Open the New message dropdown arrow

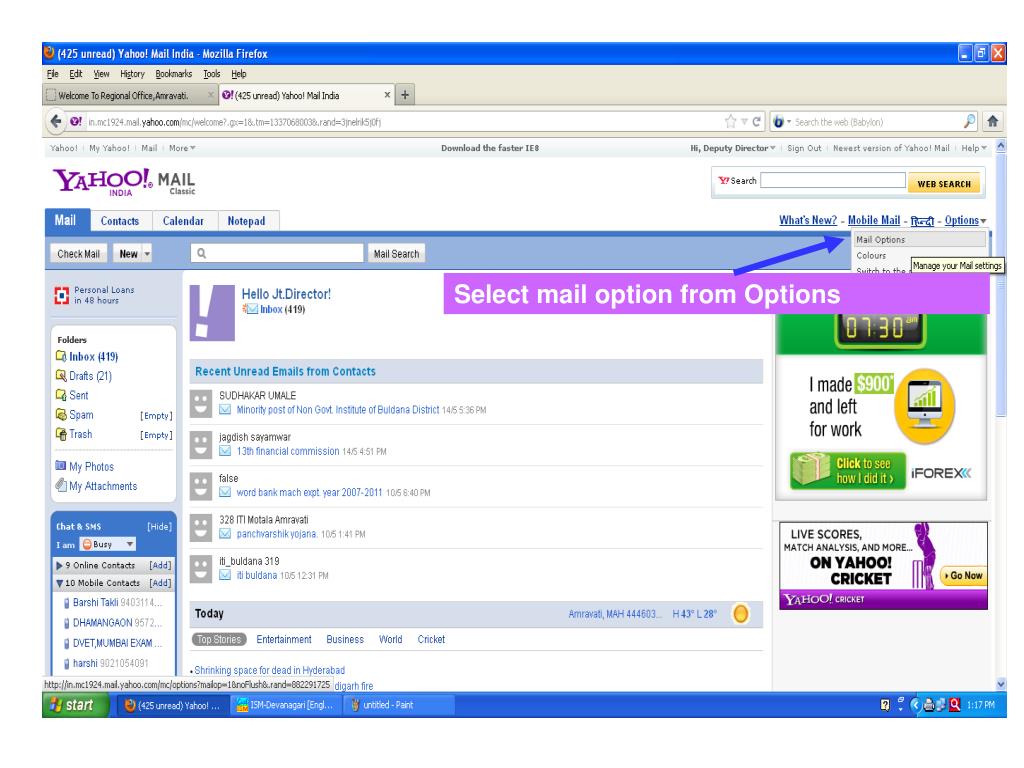point(147,253)
